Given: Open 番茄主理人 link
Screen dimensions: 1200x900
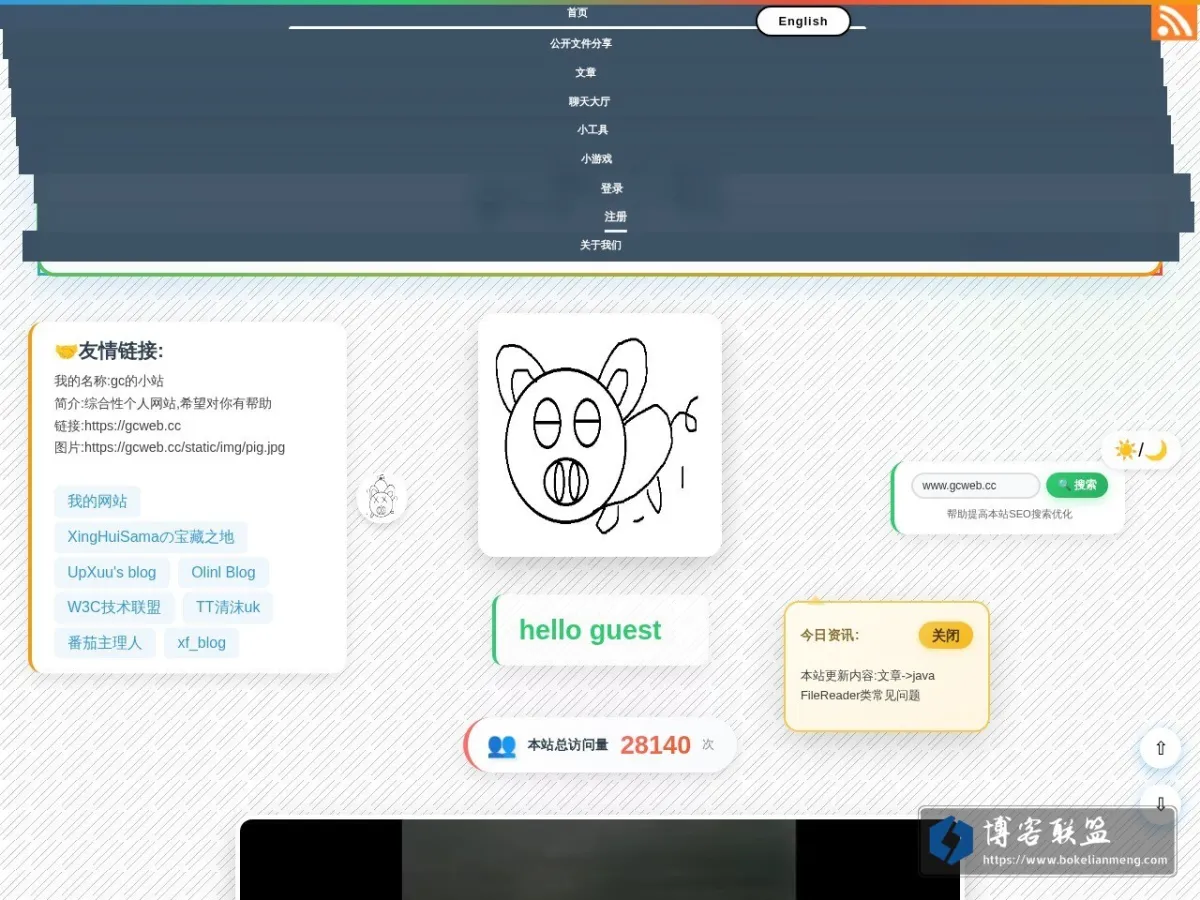Looking at the screenshot, I should [x=105, y=643].
